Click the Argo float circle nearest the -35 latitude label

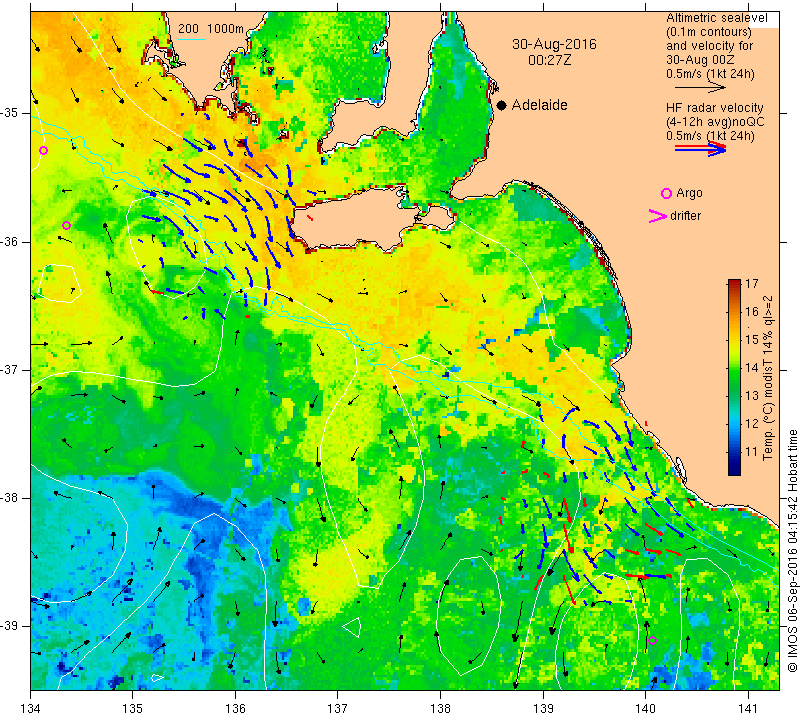(x=43, y=151)
